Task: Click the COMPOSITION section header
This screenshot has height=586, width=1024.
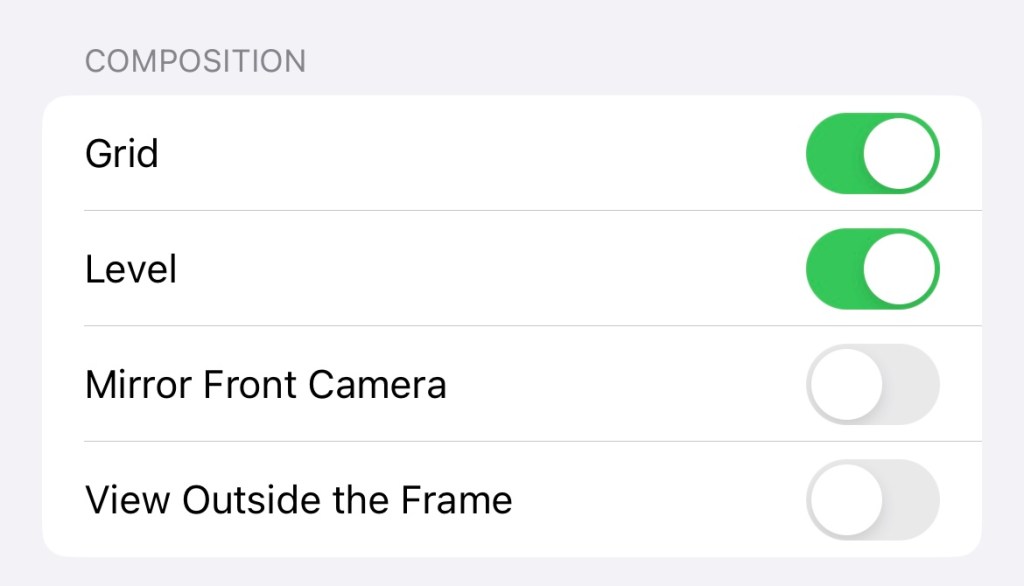Action: (195, 61)
